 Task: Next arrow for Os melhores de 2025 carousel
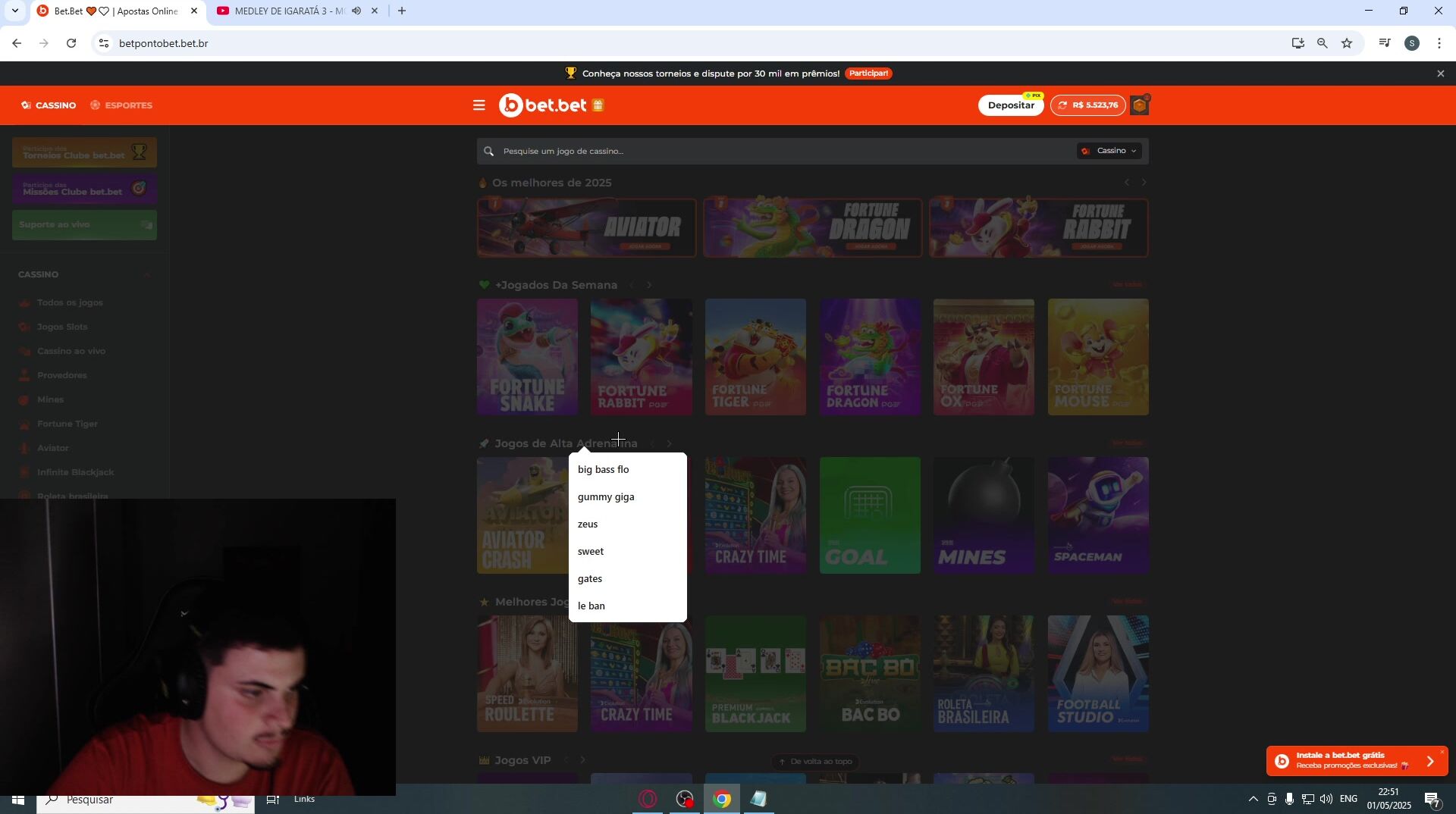click(x=1144, y=183)
